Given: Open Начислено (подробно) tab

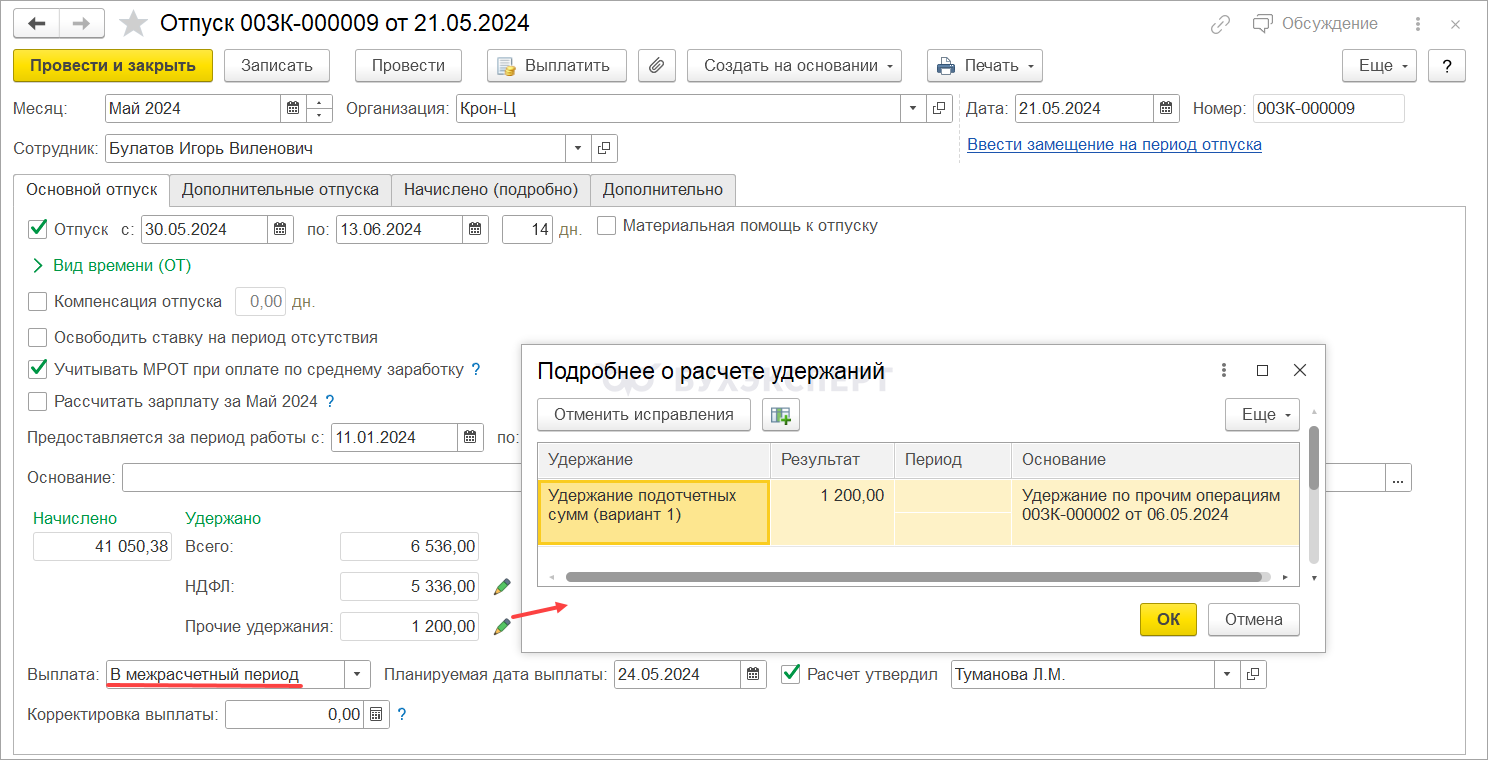Looking at the screenshot, I should (490, 189).
